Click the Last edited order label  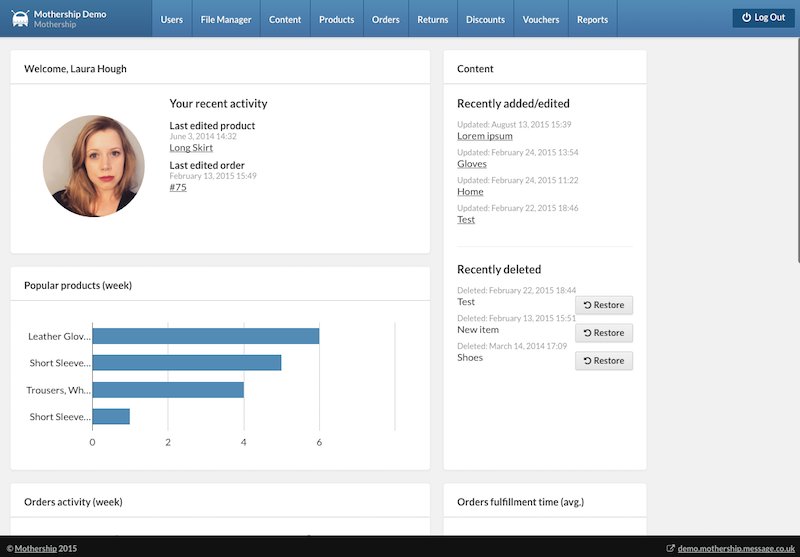click(x=207, y=165)
